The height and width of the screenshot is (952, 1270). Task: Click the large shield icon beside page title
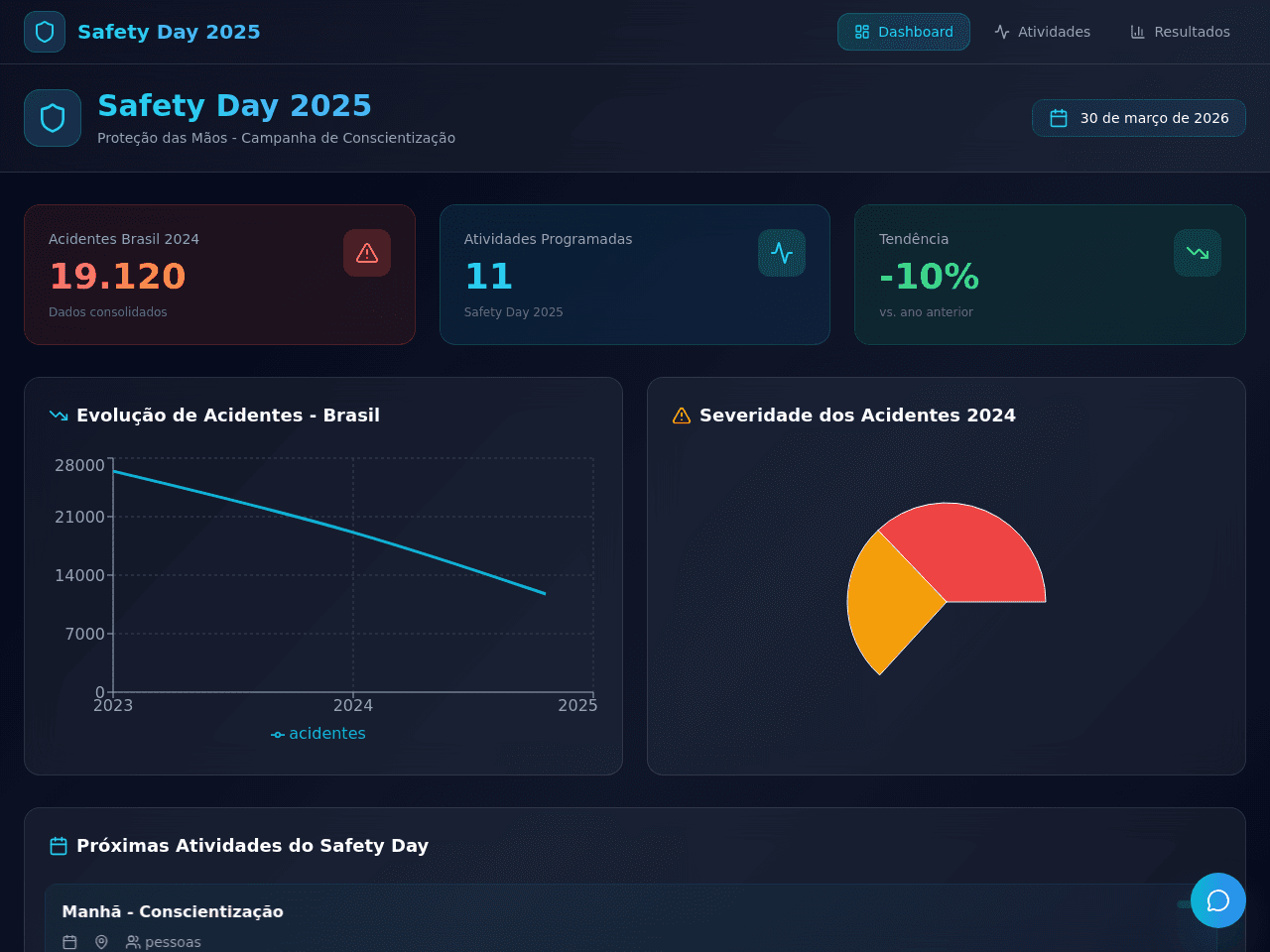(x=53, y=118)
